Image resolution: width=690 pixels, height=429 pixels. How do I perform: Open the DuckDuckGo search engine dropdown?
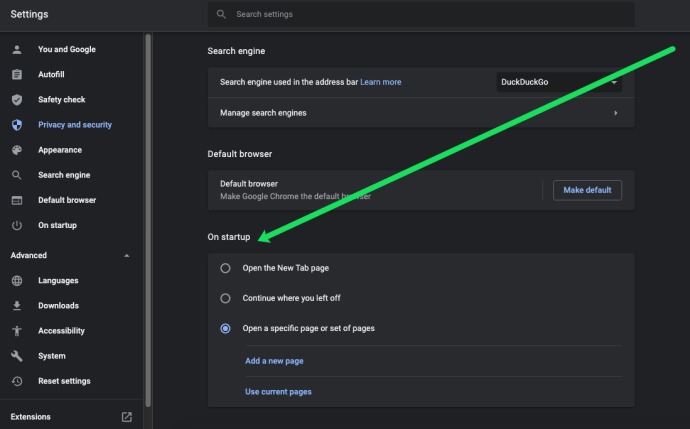[559, 82]
